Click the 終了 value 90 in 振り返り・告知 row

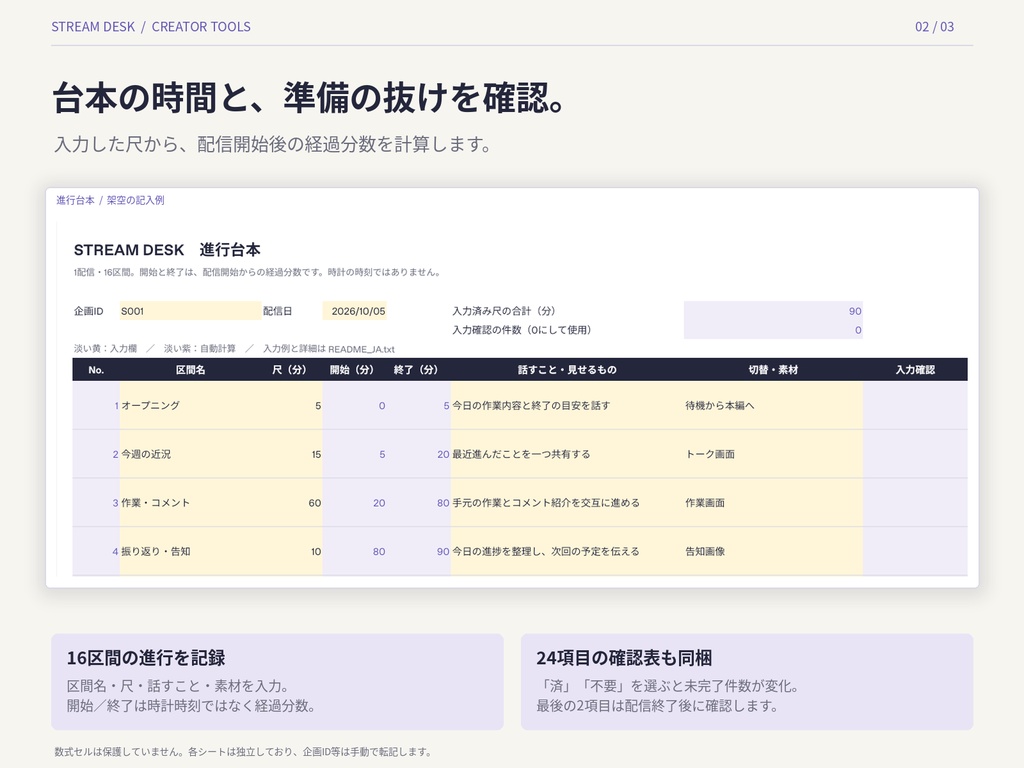pos(419,551)
